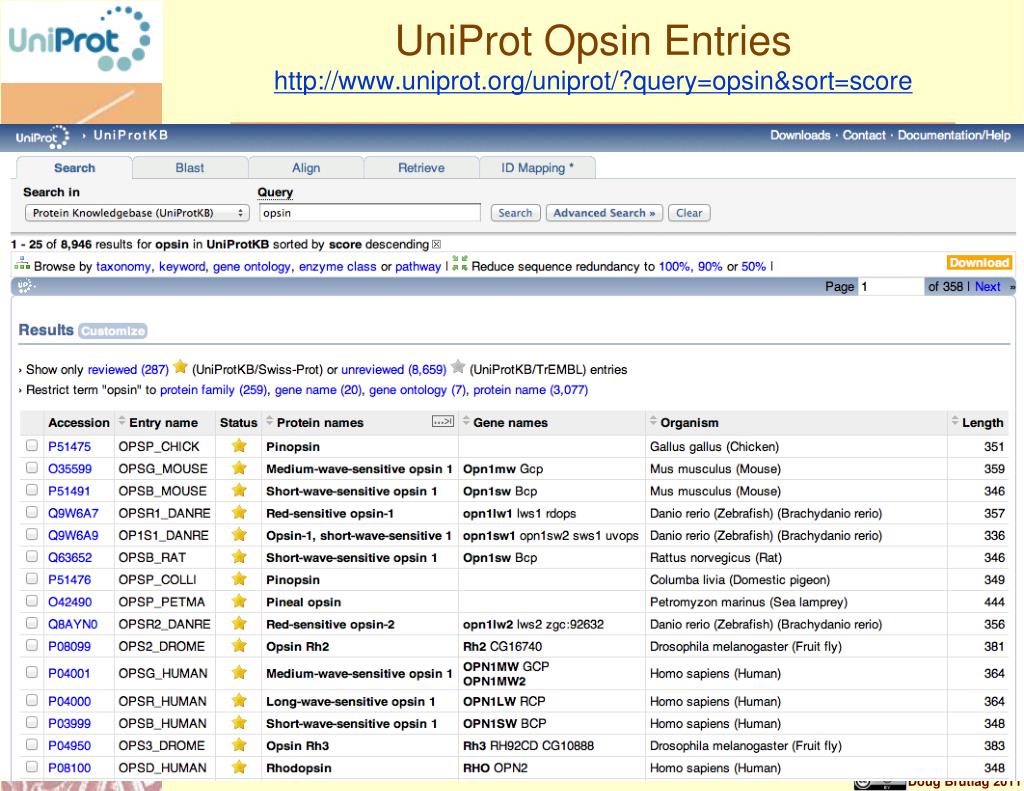This screenshot has height=791, width=1024.
Task: Check the box for P08100
Action: point(31,767)
